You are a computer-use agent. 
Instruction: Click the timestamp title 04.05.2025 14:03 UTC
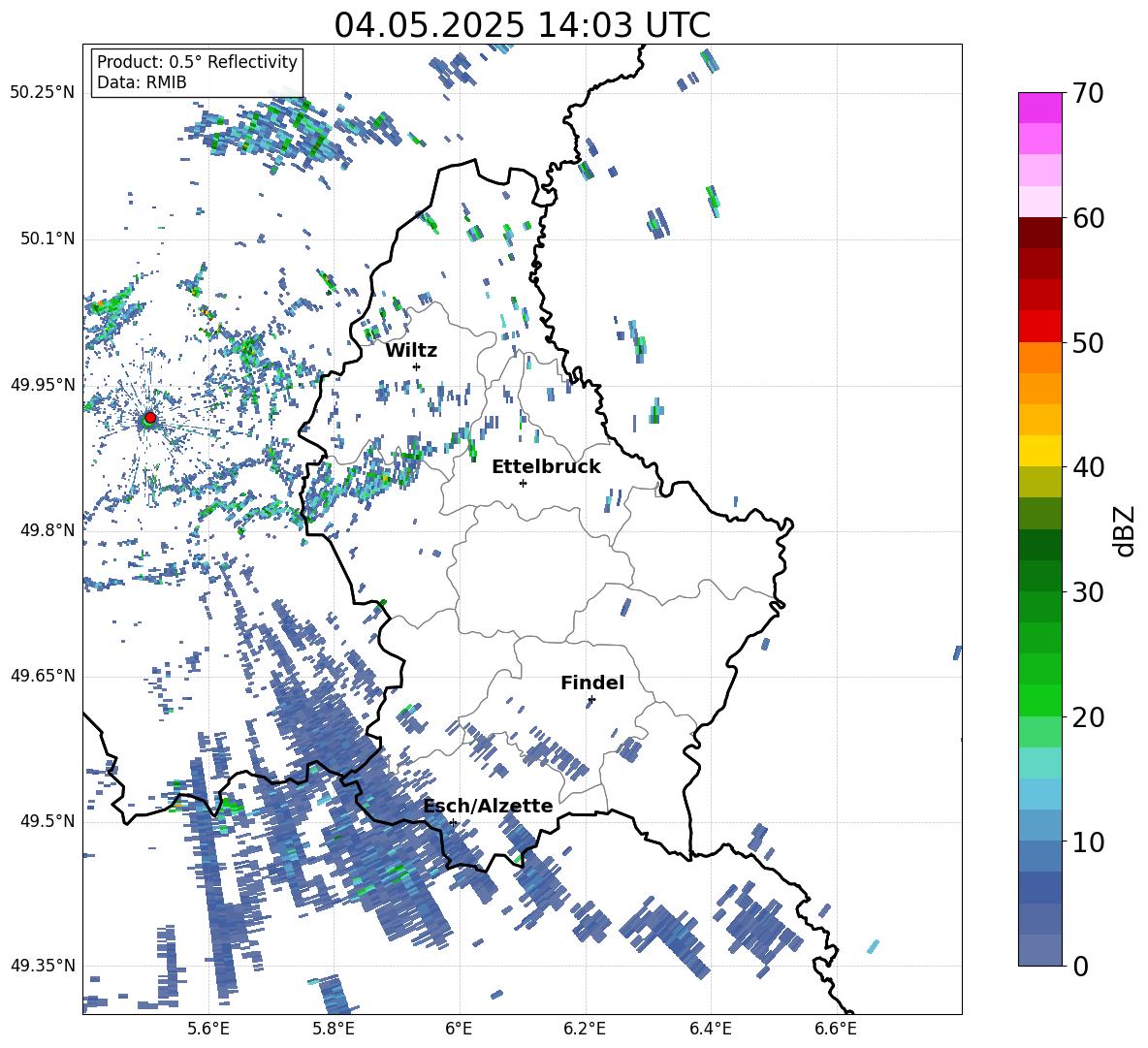click(x=522, y=25)
